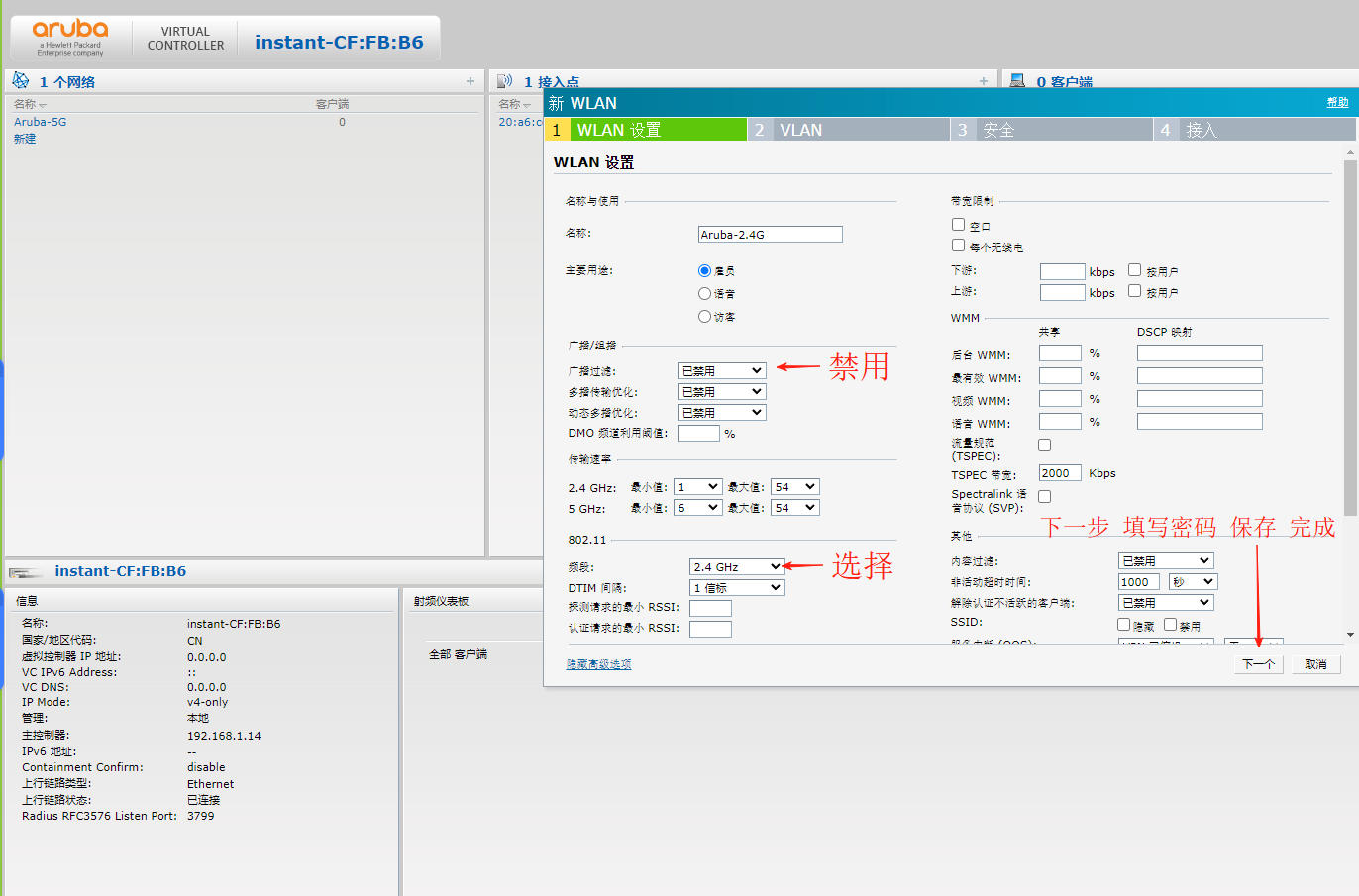Open 2.4 GHz 最大值 rate dropdown

point(795,486)
